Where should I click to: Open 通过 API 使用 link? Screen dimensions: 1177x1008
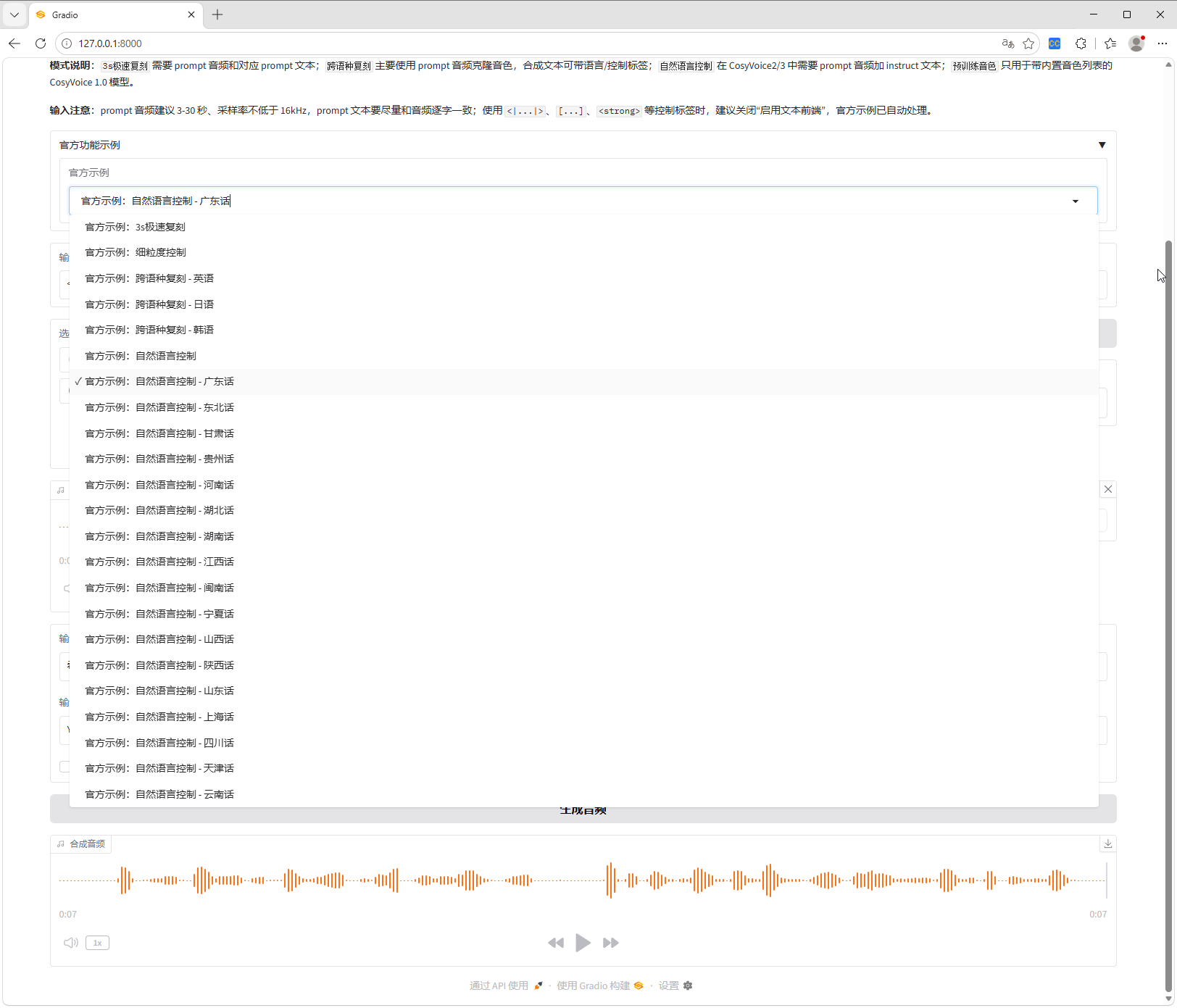tap(506, 986)
